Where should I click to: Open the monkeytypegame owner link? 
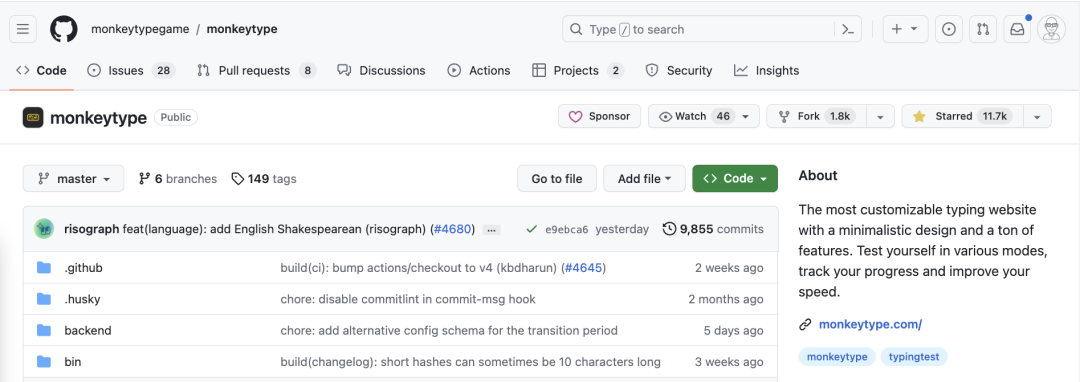(x=140, y=30)
